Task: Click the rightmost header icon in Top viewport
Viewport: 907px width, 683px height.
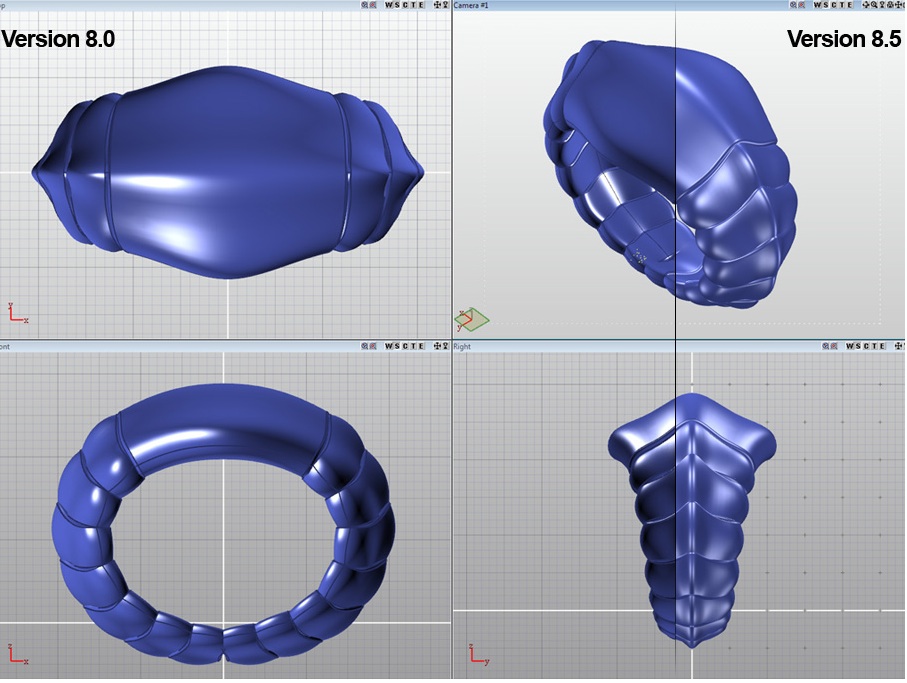Action: pos(445,5)
